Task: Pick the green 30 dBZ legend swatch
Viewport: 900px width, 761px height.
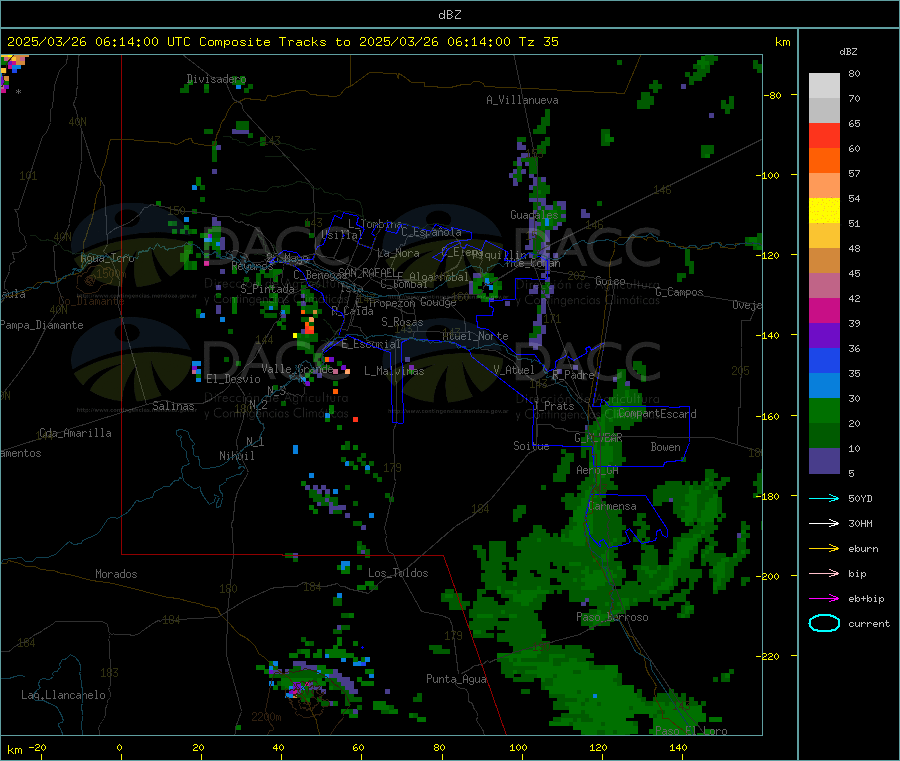Action: pos(824,410)
